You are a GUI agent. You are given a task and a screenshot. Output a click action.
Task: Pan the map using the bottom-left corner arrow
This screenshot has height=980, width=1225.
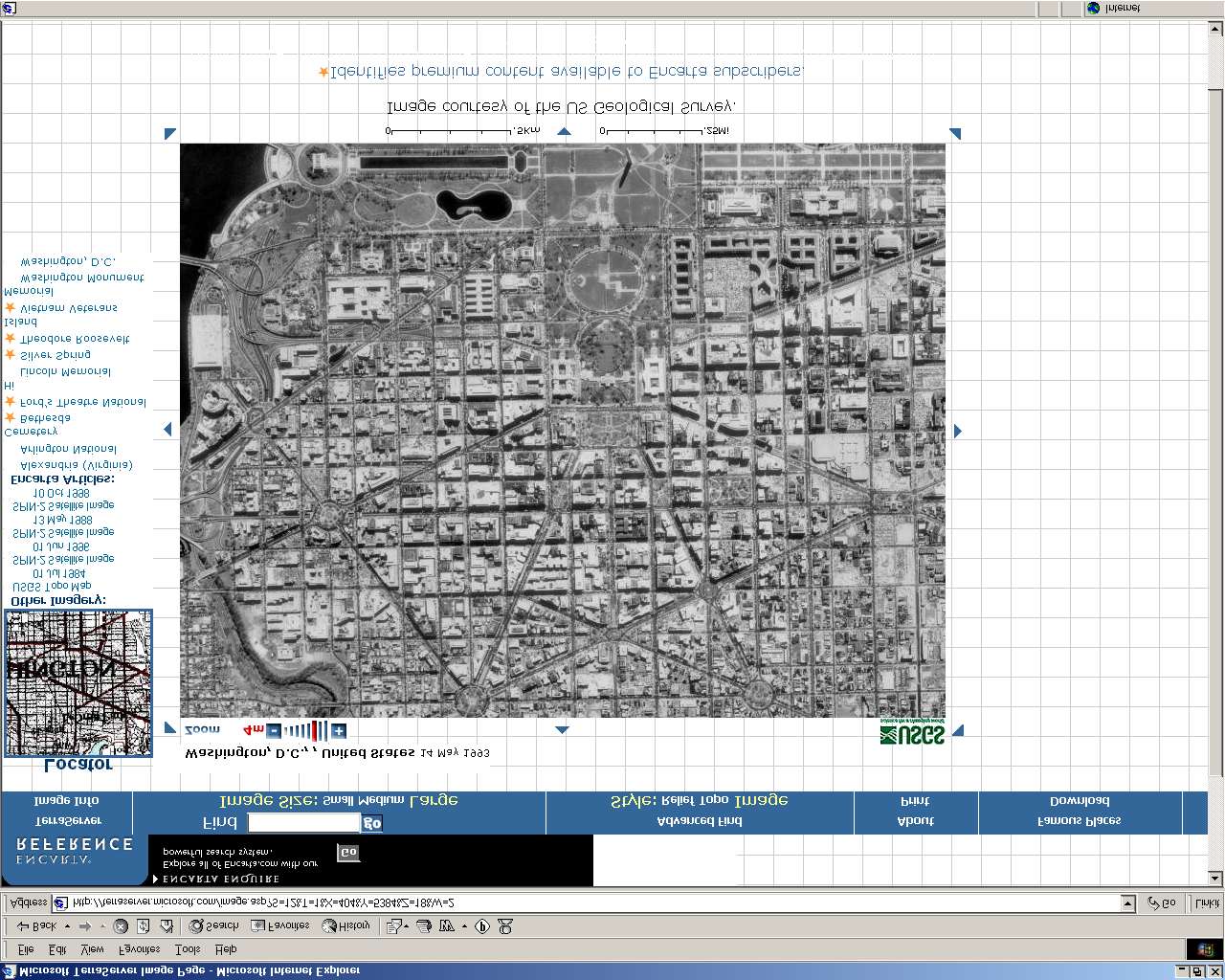pos(170,728)
